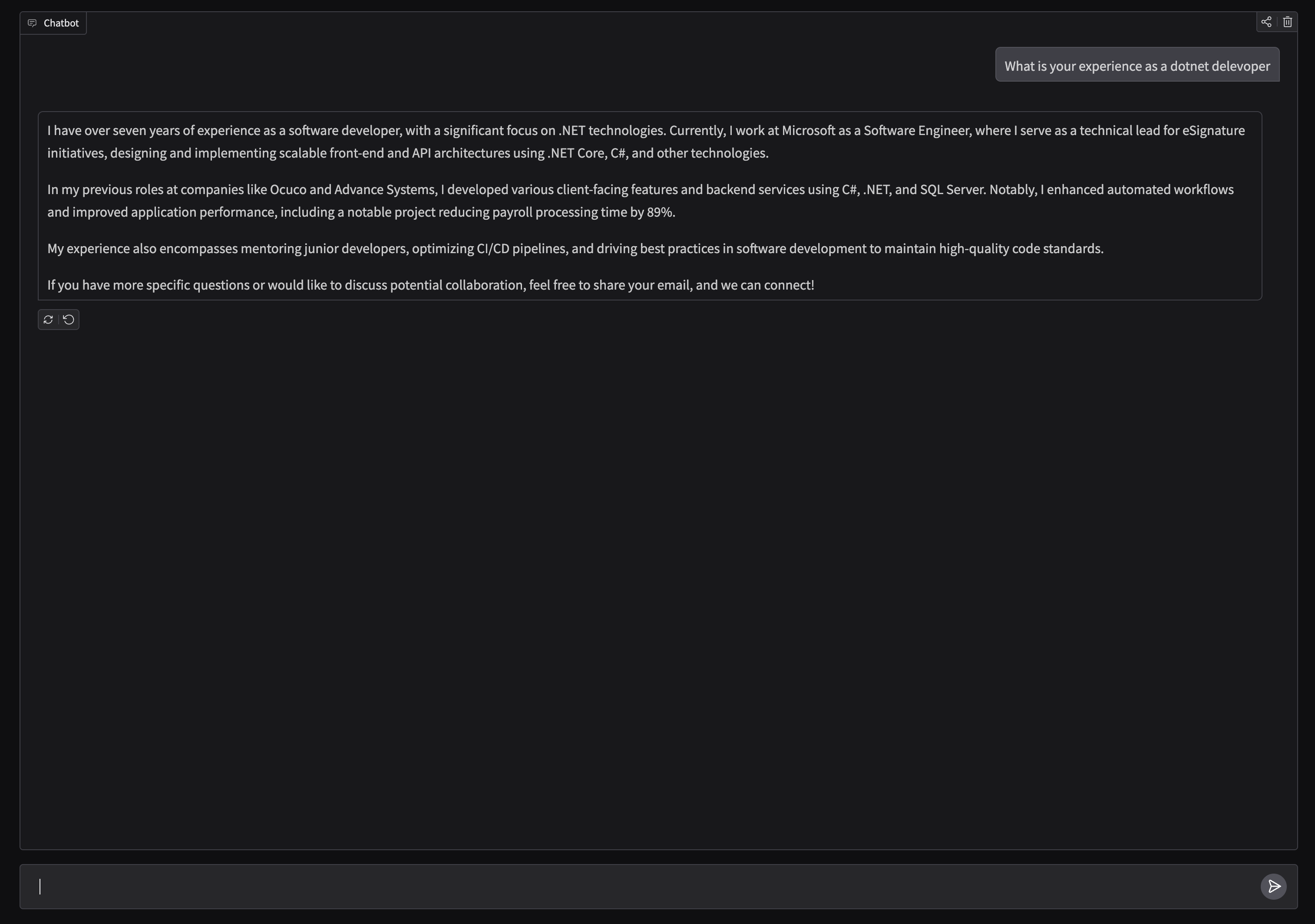
Task: Click the 'share your email' closing sentence
Action: point(430,285)
